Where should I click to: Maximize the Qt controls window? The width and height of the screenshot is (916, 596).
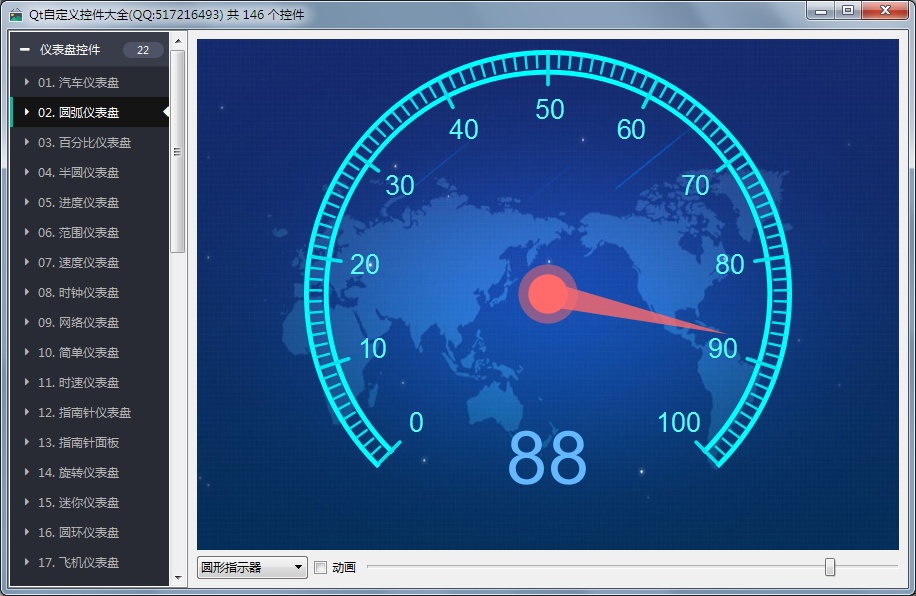848,11
